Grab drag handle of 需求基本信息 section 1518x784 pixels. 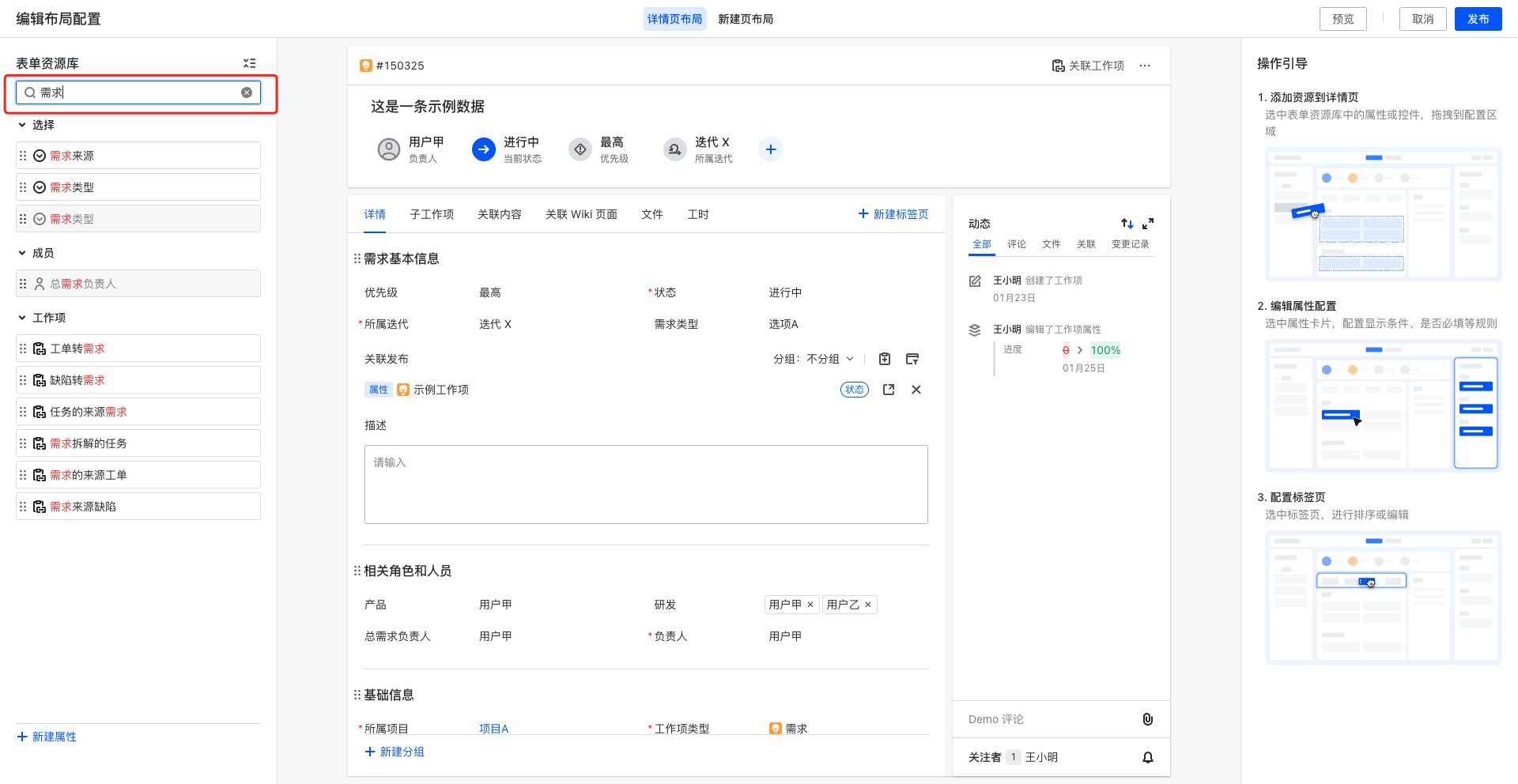(x=357, y=258)
